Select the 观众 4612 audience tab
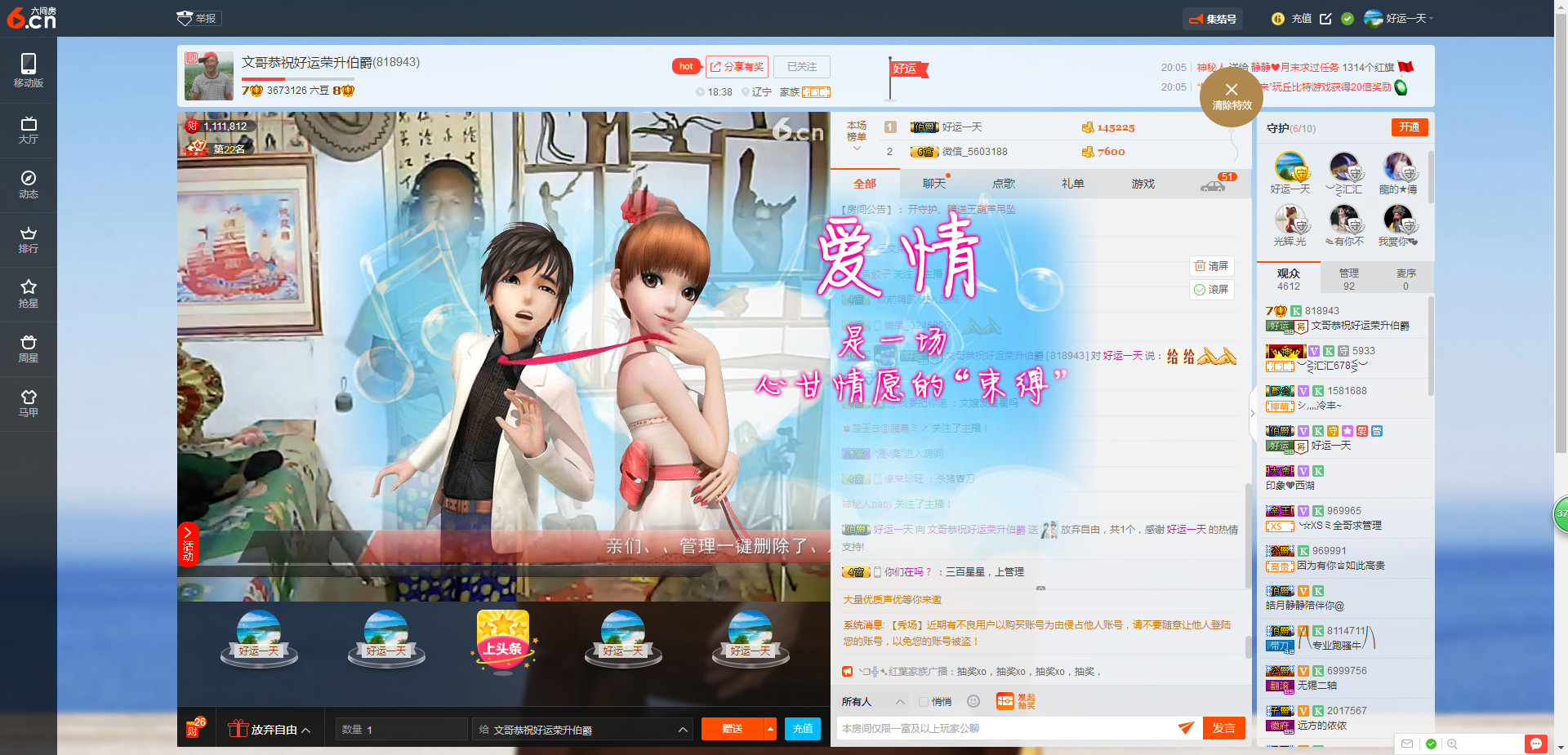Viewport: 1568px width, 755px height. (1289, 279)
